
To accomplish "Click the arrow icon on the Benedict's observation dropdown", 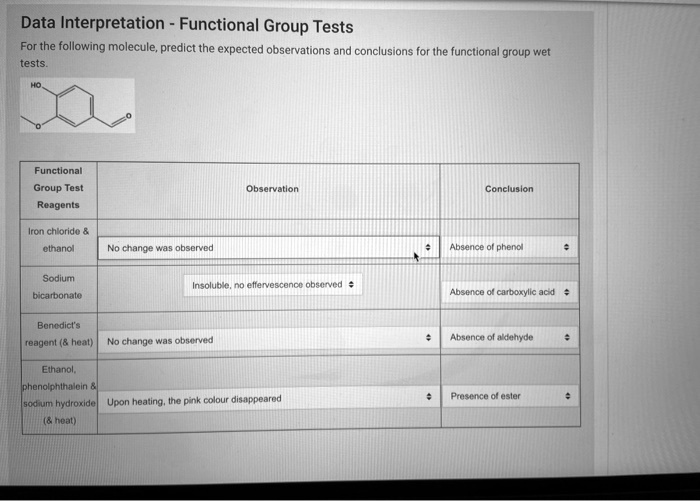I will point(428,338).
